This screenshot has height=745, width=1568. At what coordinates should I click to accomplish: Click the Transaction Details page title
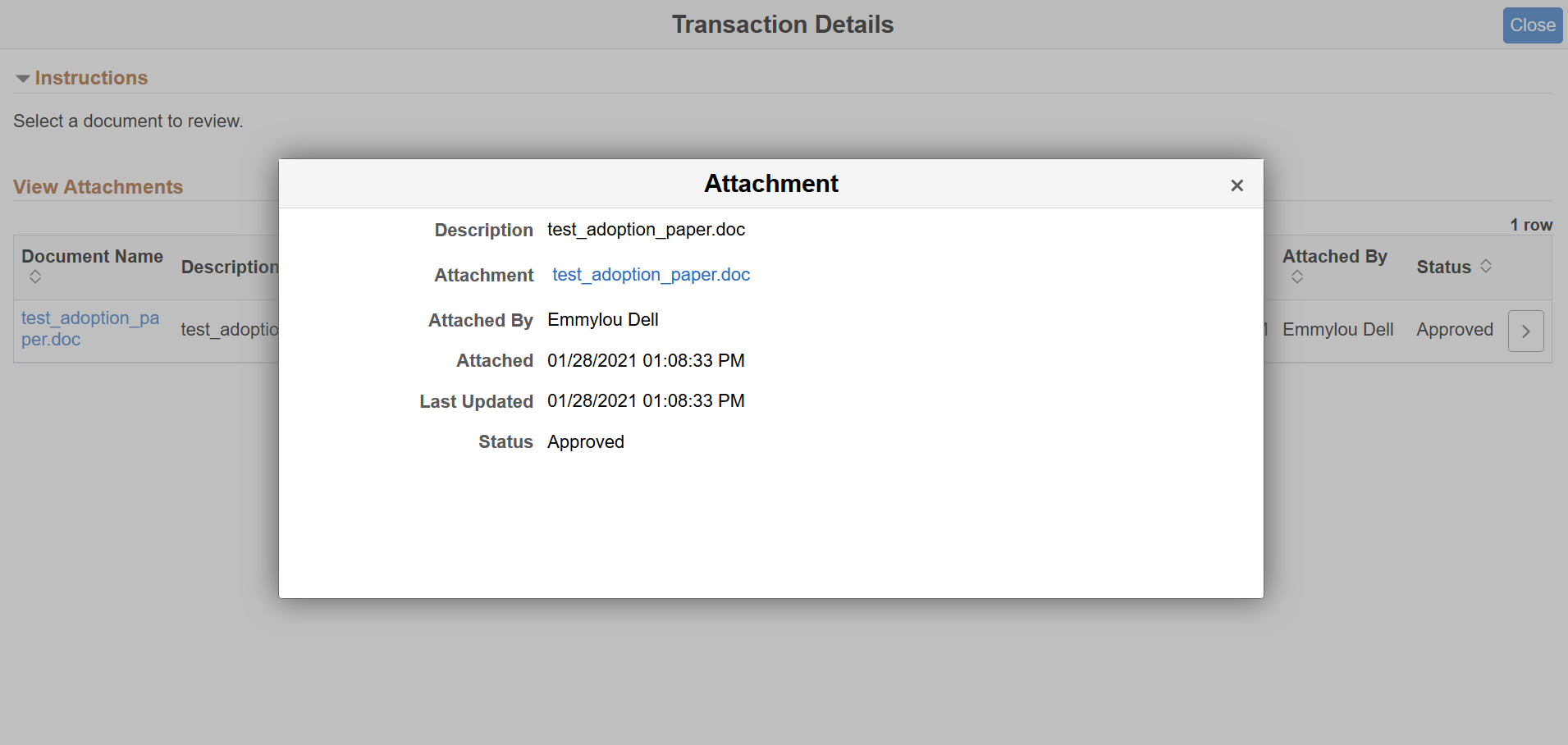tap(782, 25)
